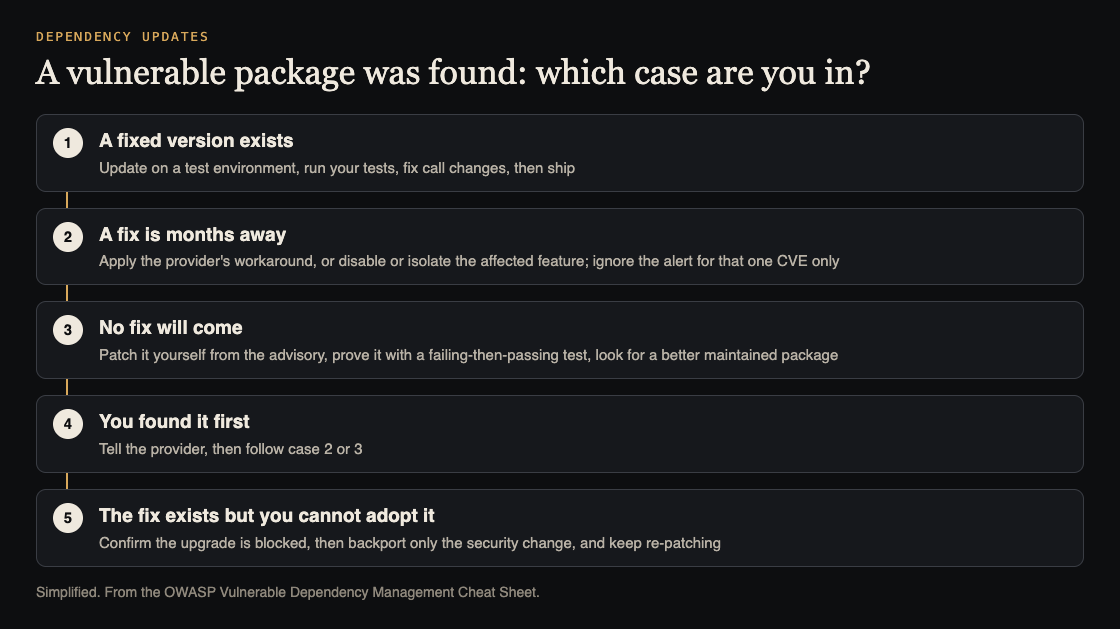Click the OWASP Cheat Sheet footnote

(x=287, y=593)
